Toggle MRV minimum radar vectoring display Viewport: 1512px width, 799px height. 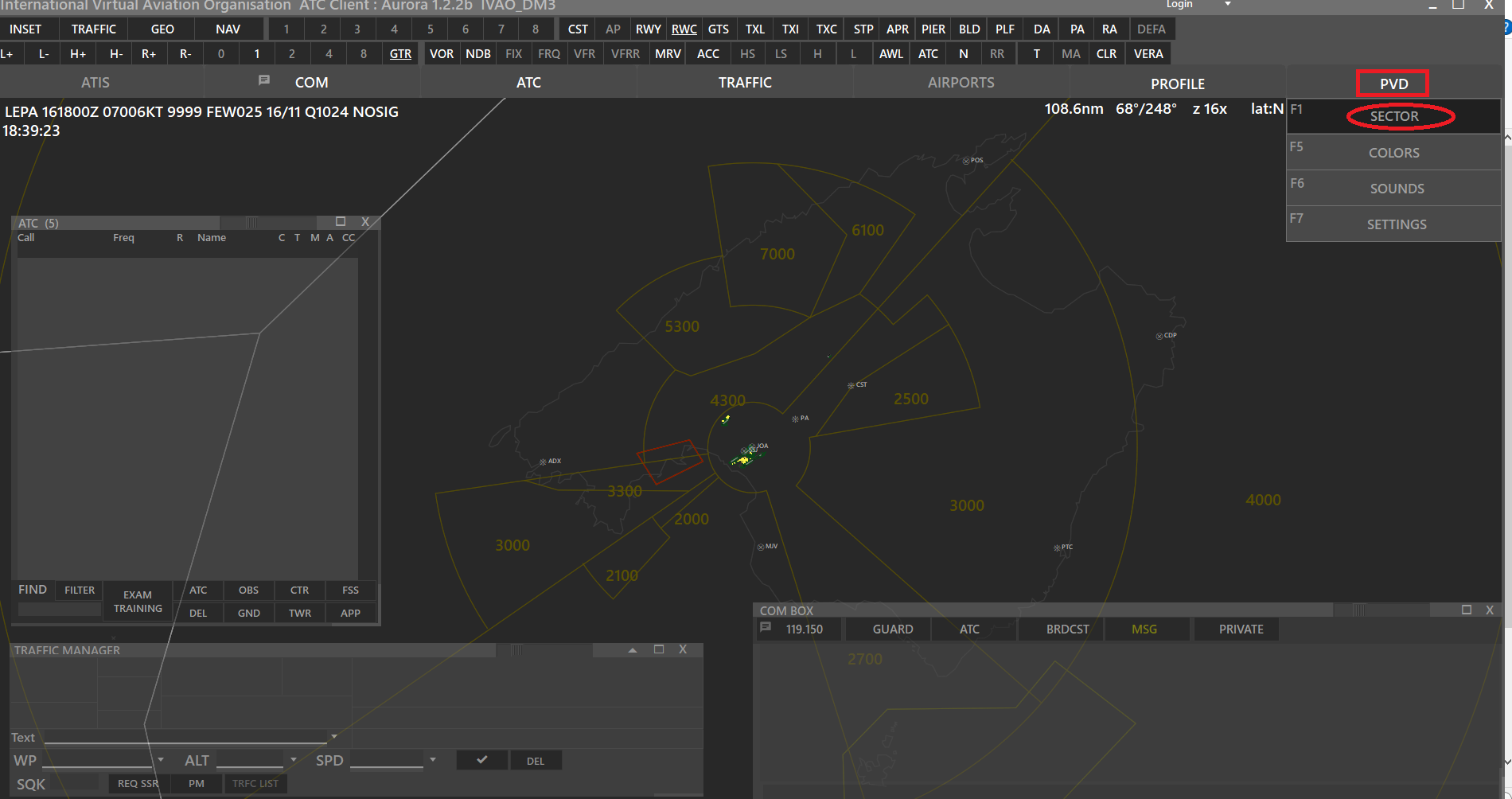[x=668, y=53]
